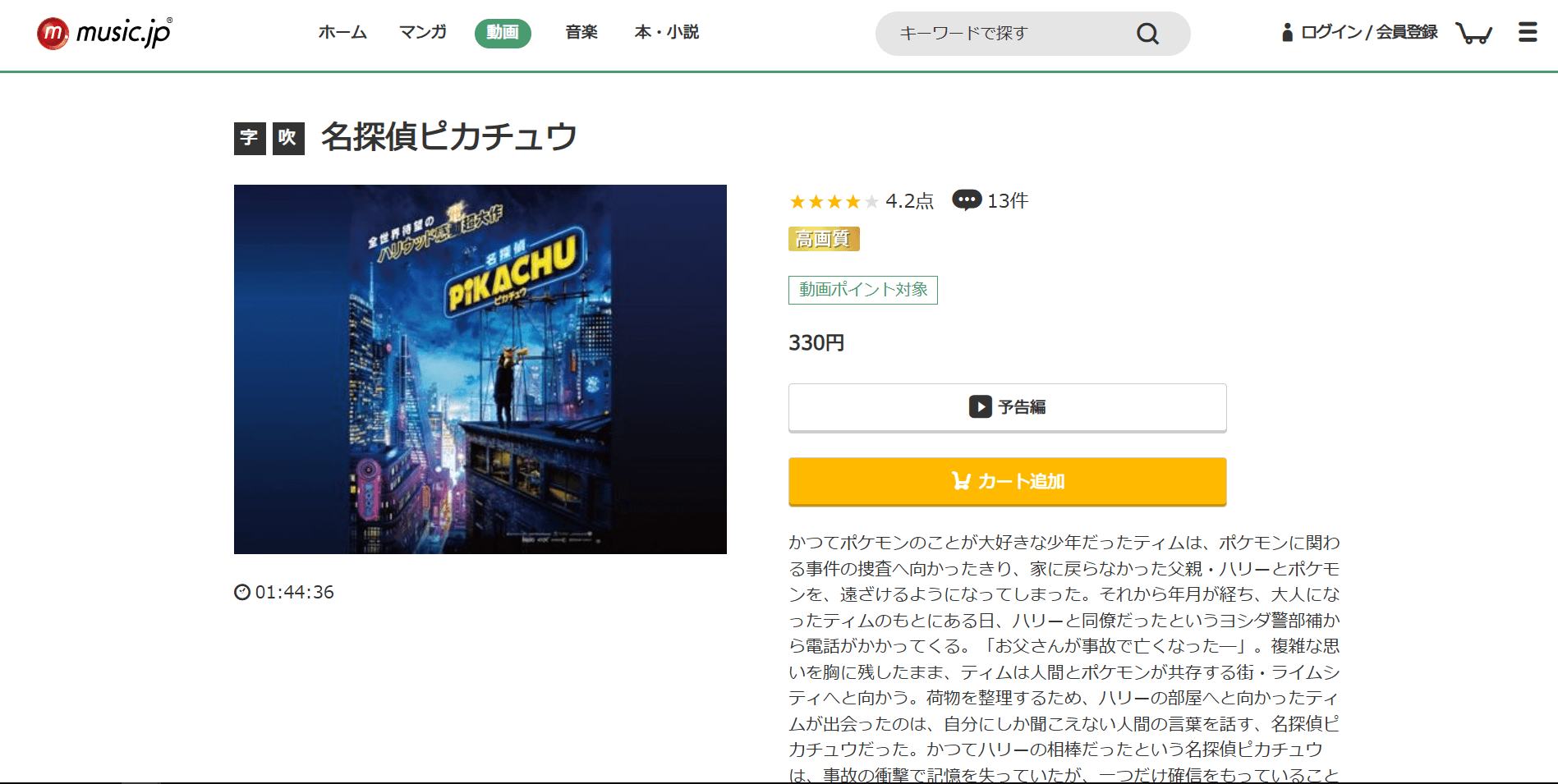Viewport: 1558px width, 784px height.
Task: Click the 01:44:36 duration text
Action: click(295, 592)
